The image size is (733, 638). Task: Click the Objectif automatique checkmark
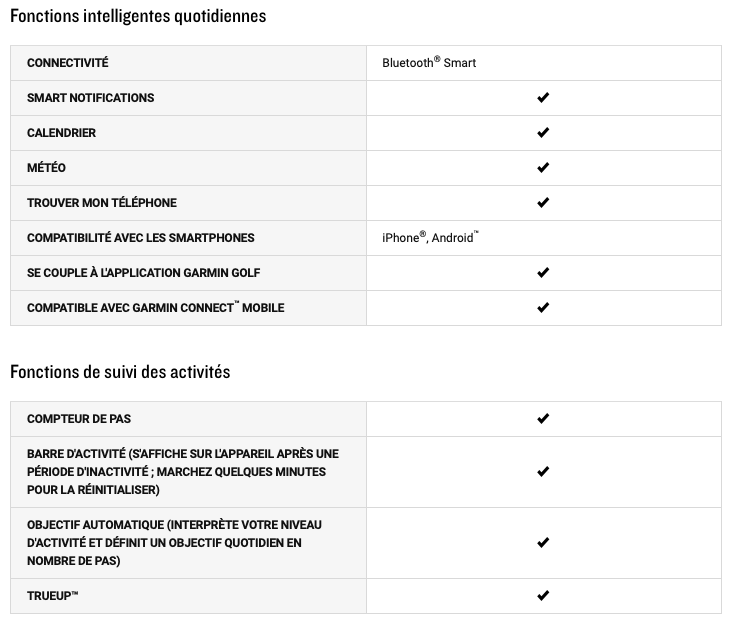[543, 543]
